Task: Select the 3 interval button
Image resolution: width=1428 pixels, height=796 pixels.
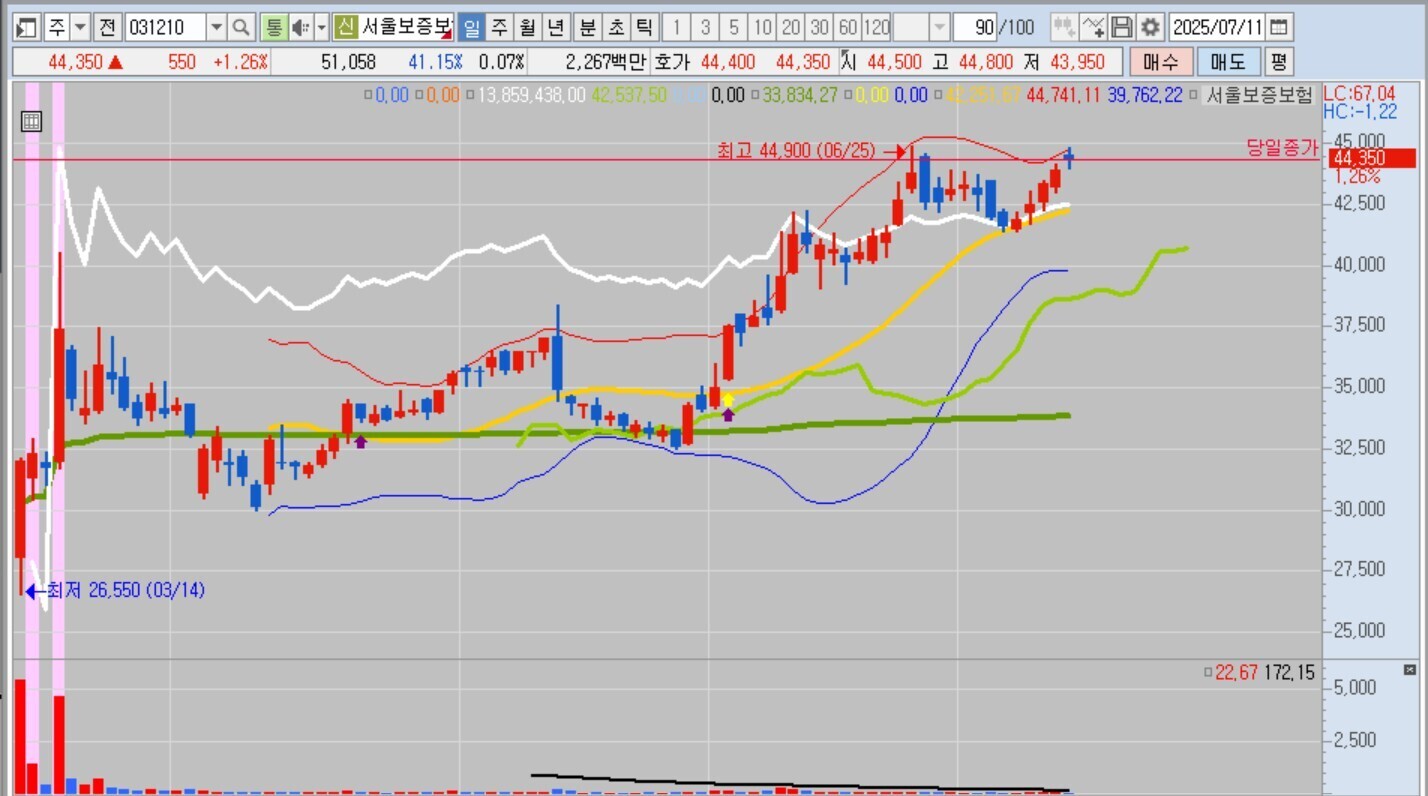Action: (706, 27)
